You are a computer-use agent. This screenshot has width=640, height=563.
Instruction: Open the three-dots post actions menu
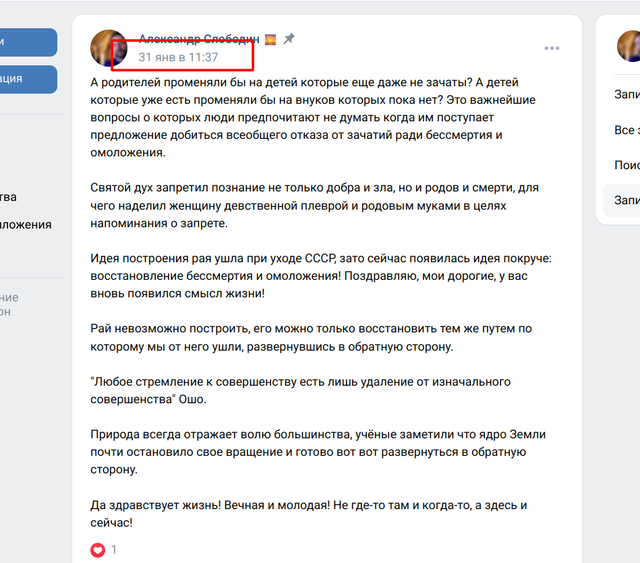551,49
